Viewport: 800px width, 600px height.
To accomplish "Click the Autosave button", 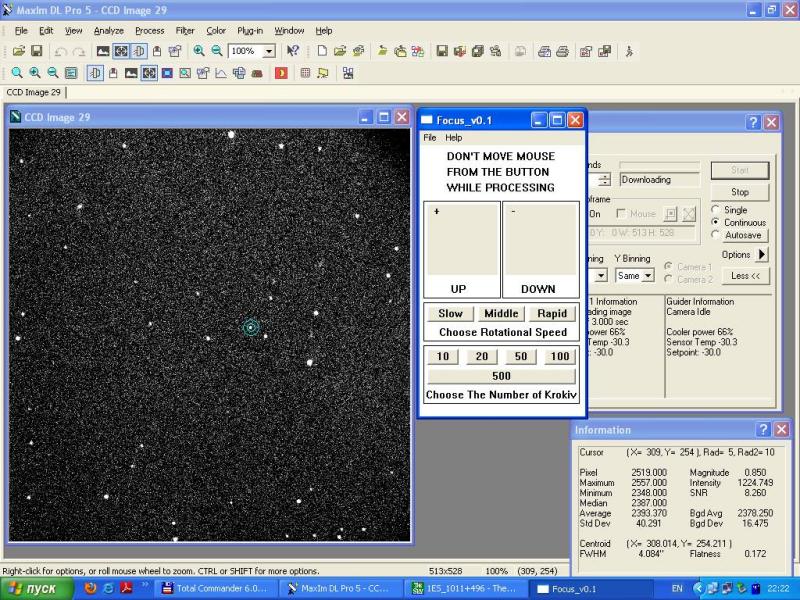I will (x=743, y=235).
